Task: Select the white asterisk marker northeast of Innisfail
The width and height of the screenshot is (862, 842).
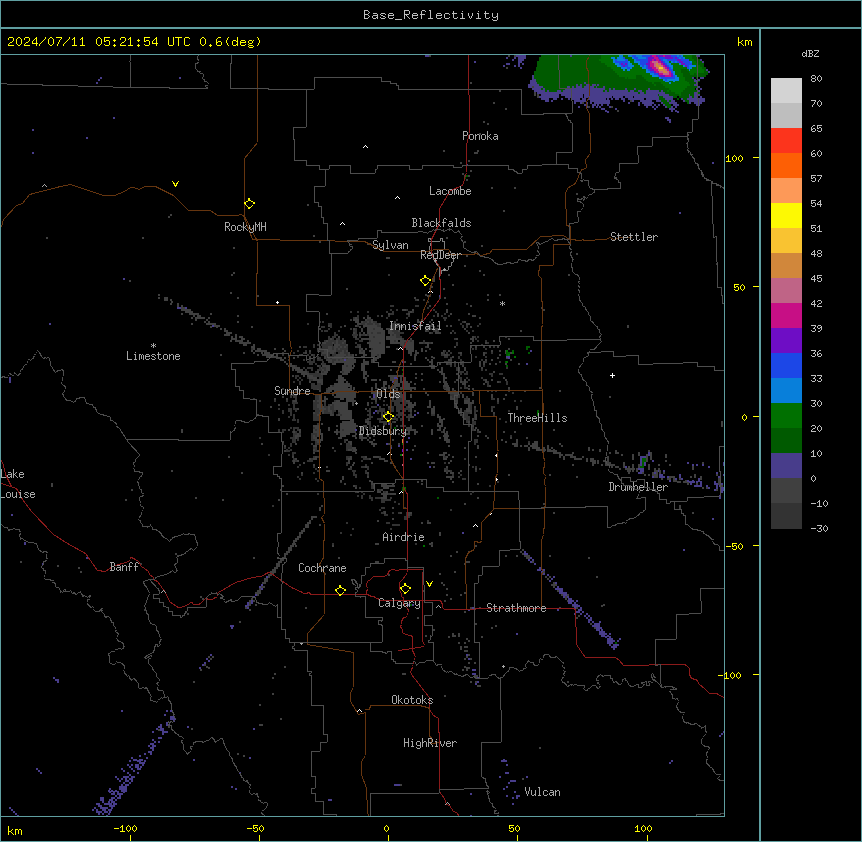Action: point(502,303)
